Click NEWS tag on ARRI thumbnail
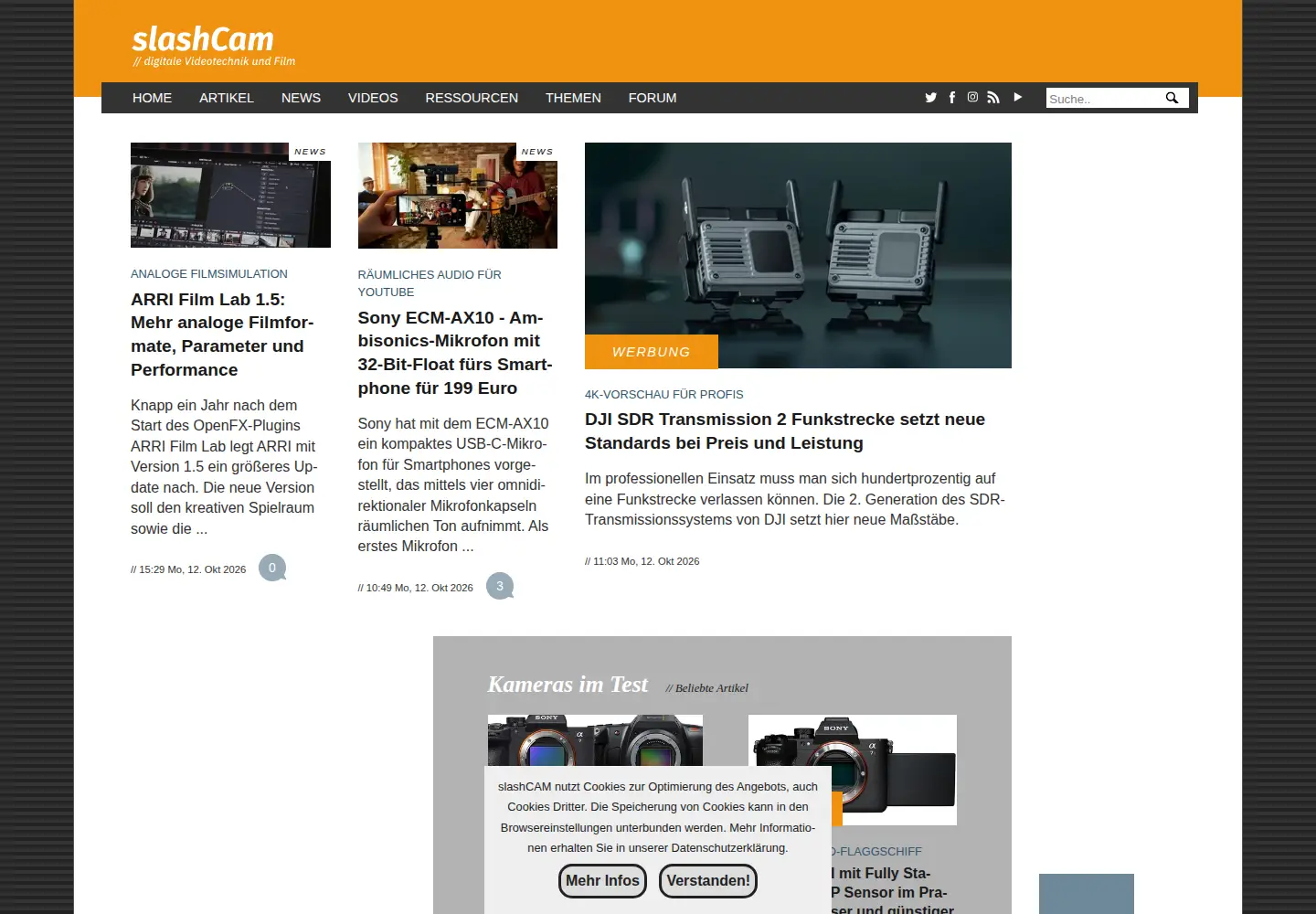This screenshot has width=1316, height=914. coord(310,152)
